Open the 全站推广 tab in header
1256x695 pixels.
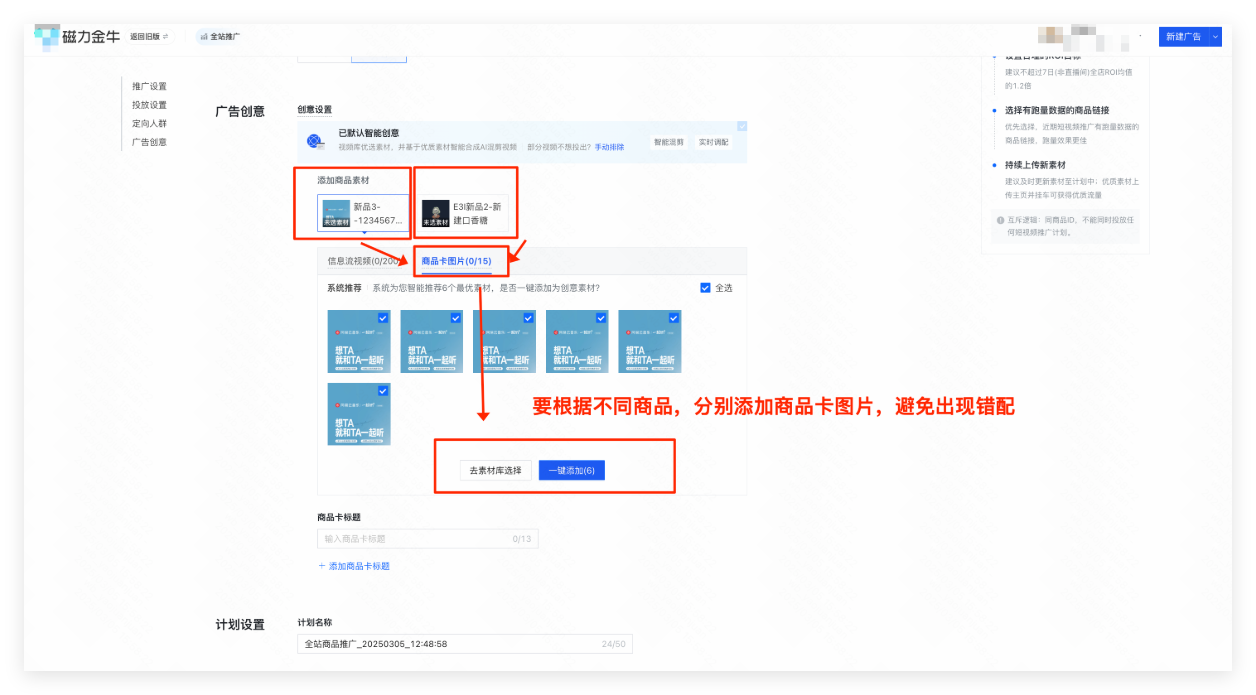[x=219, y=37]
